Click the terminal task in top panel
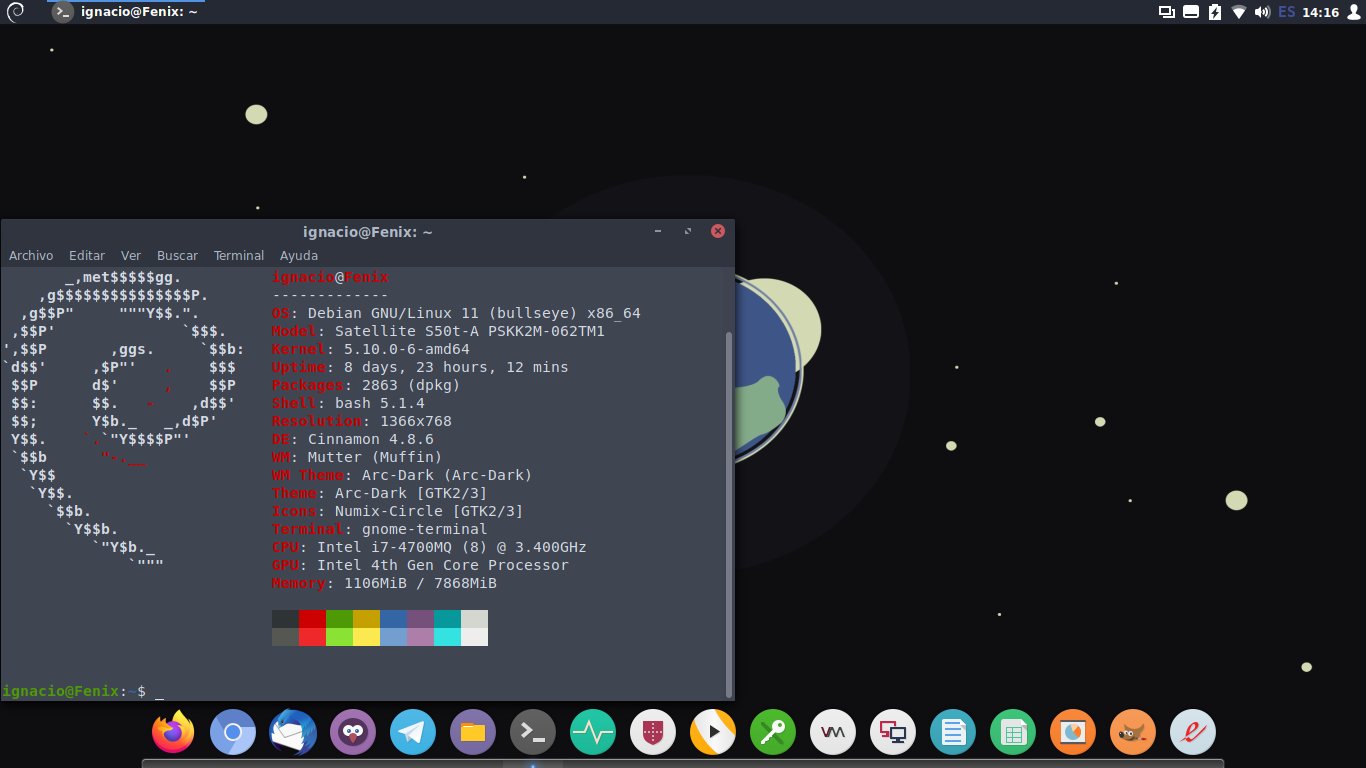This screenshot has height=768, width=1366. click(125, 12)
